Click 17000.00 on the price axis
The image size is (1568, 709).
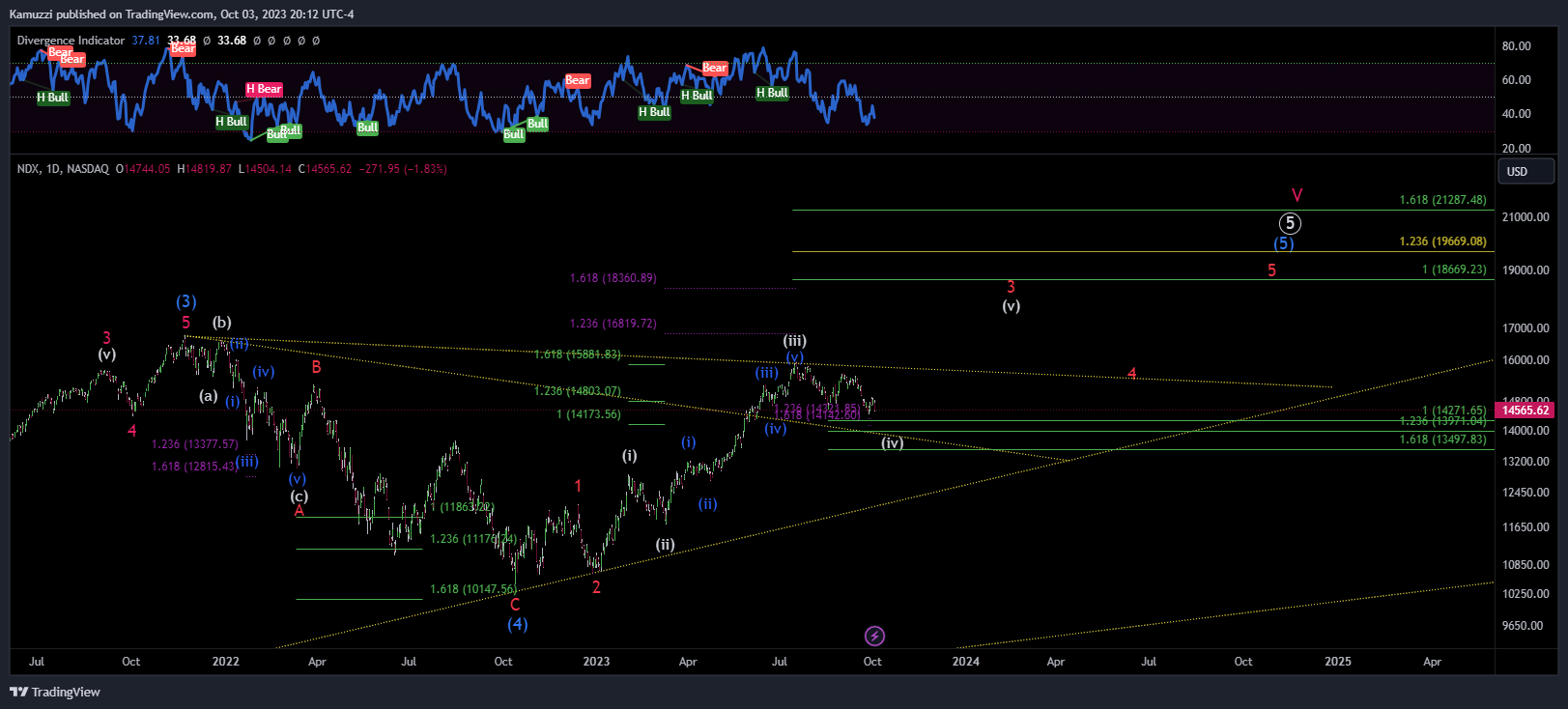pyautogui.click(x=1525, y=328)
